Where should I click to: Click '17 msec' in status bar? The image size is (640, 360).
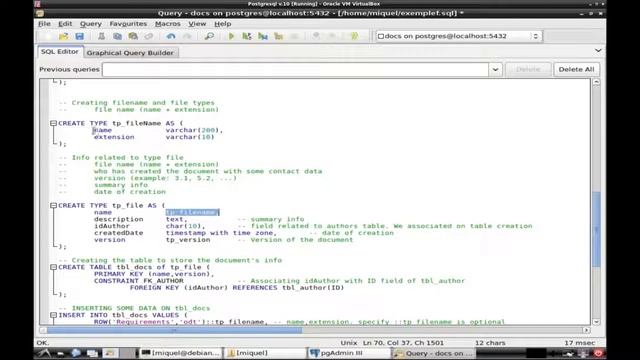pyautogui.click(x=580, y=343)
